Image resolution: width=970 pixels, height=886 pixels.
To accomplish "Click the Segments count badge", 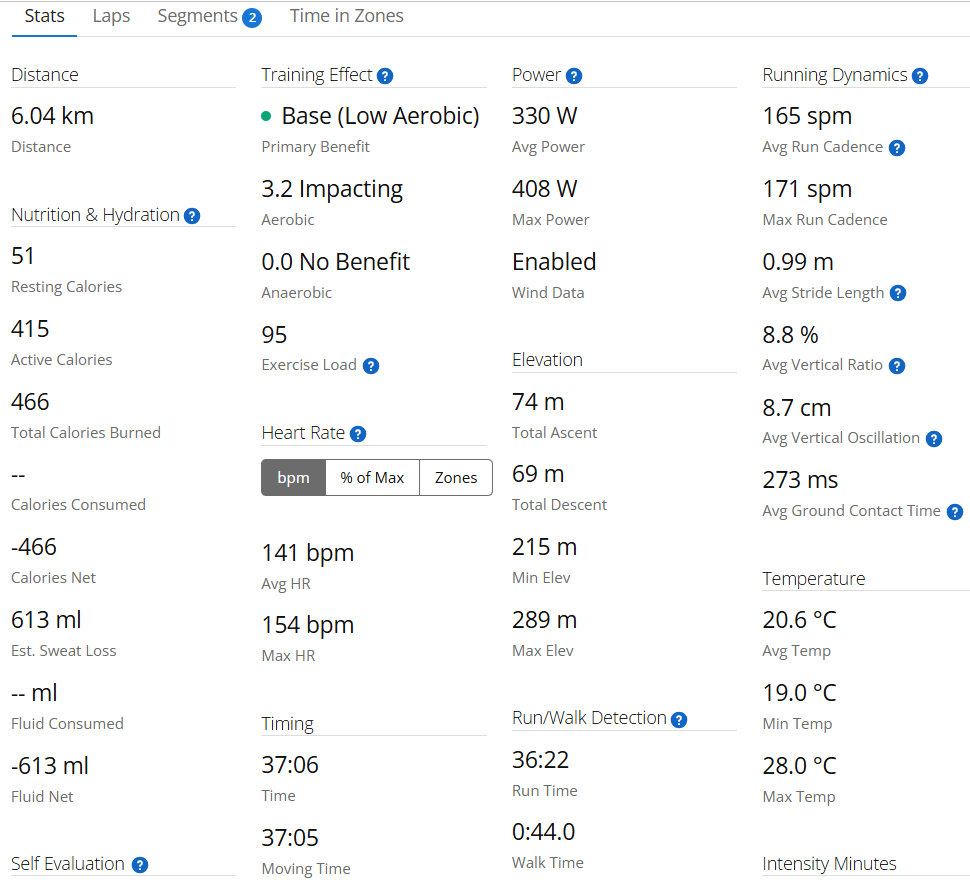I will pos(252,18).
